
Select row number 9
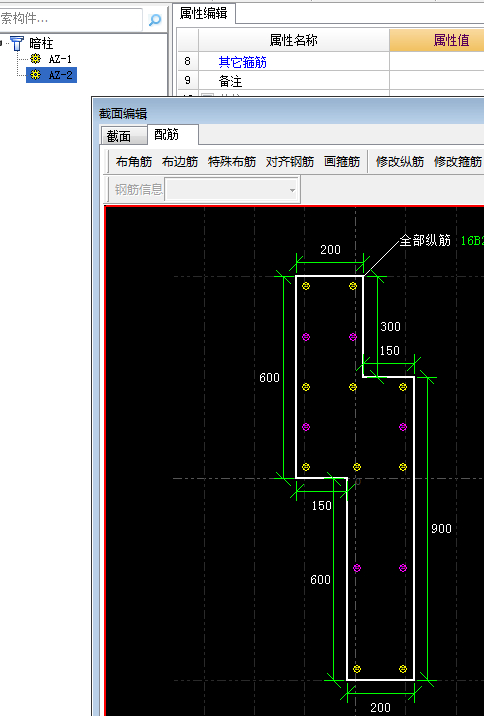[187, 81]
